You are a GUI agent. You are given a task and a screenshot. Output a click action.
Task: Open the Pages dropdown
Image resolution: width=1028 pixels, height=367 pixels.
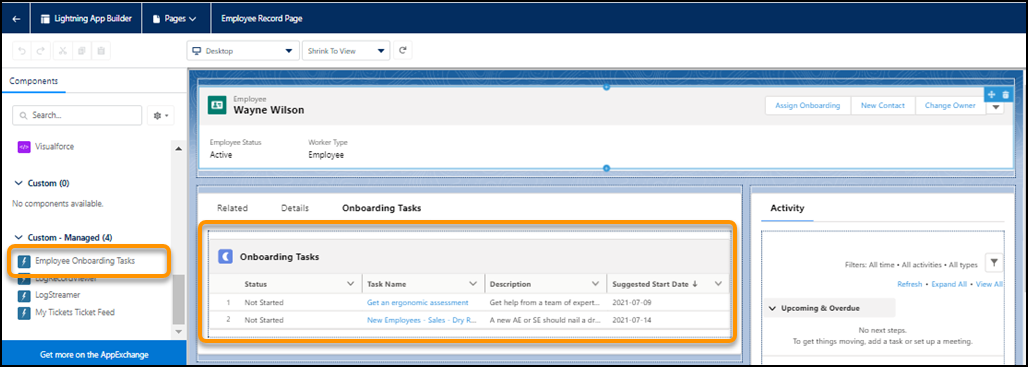click(x=174, y=19)
